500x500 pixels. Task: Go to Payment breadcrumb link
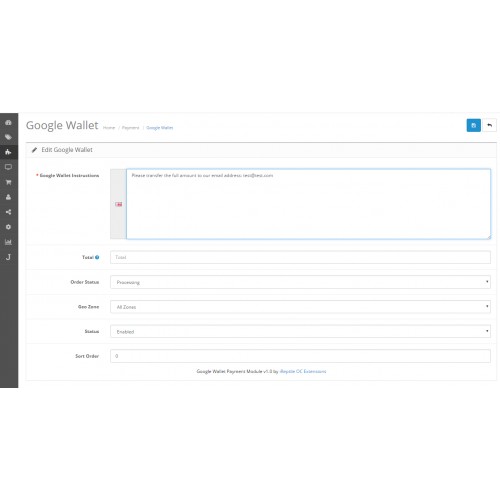[130, 128]
